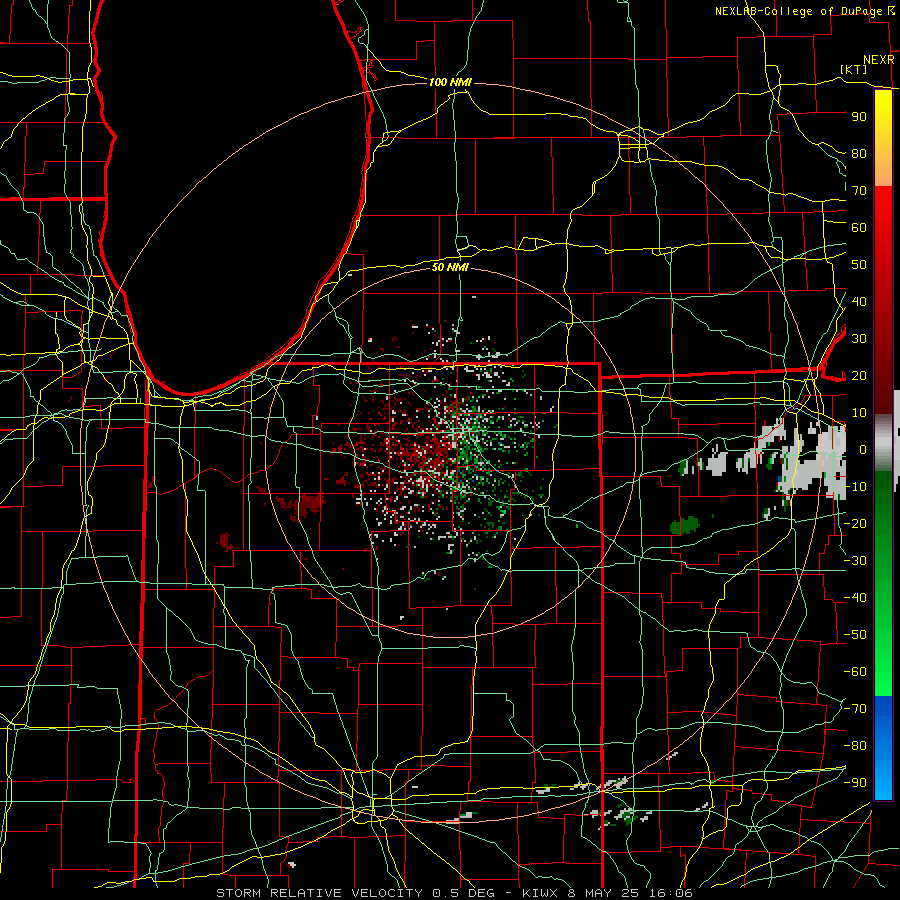900x900 pixels.
Task: Pick the blue segment of the color bar
Action: coord(883,748)
